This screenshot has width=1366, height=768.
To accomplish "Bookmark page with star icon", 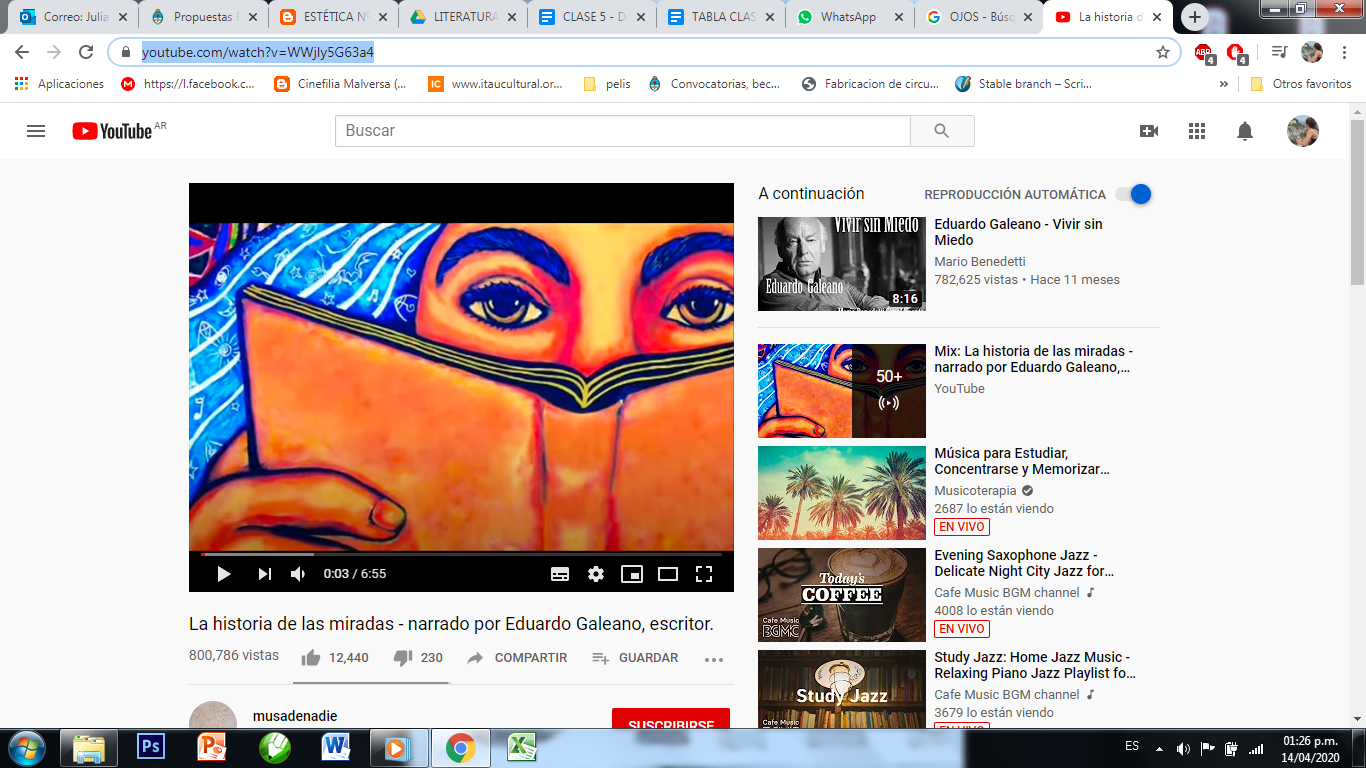I will [1163, 52].
